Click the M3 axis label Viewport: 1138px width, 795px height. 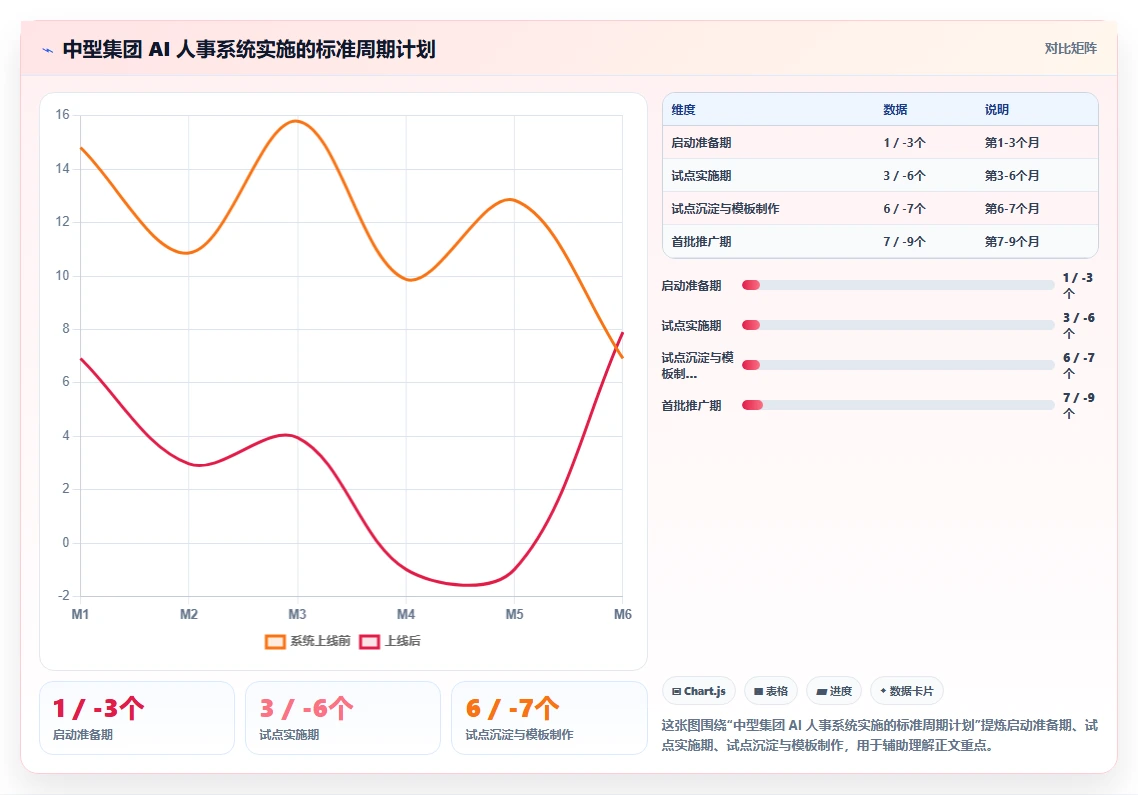(x=297, y=615)
